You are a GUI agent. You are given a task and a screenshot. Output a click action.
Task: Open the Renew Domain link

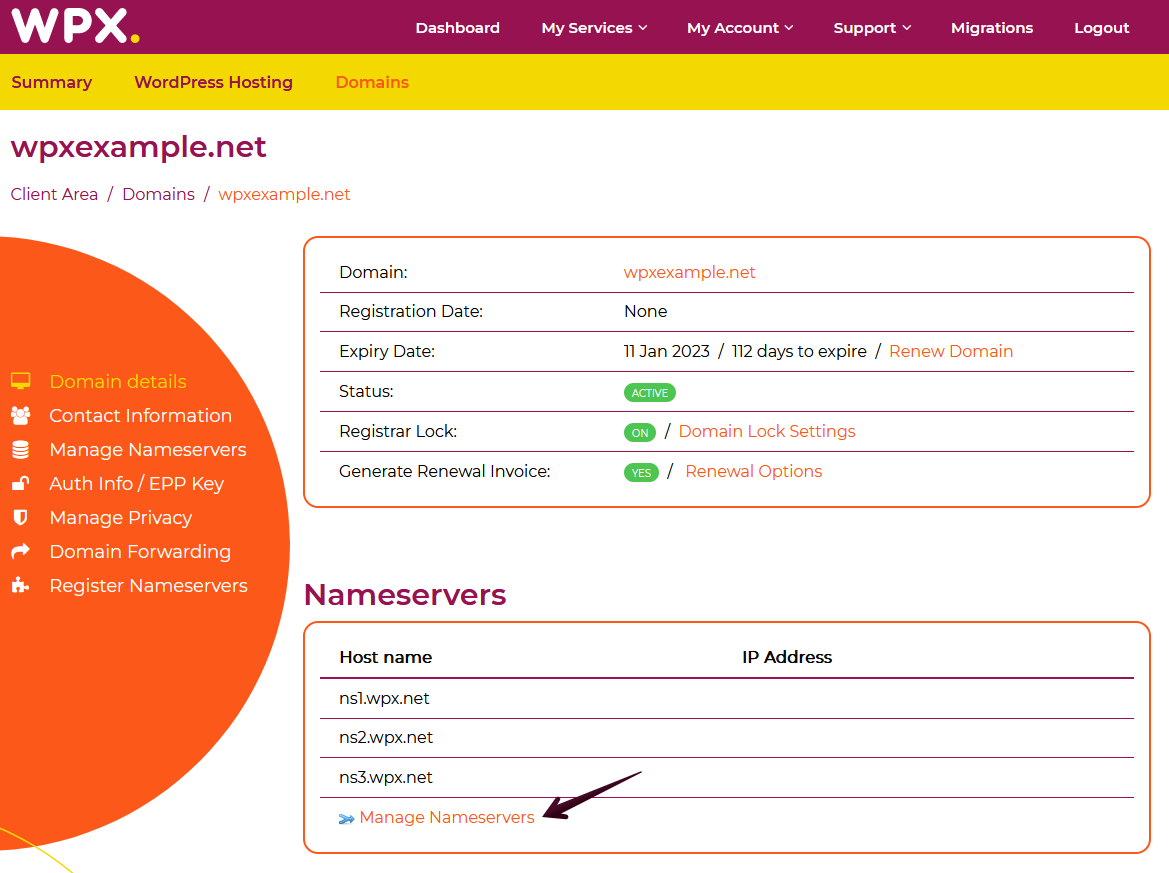[950, 351]
